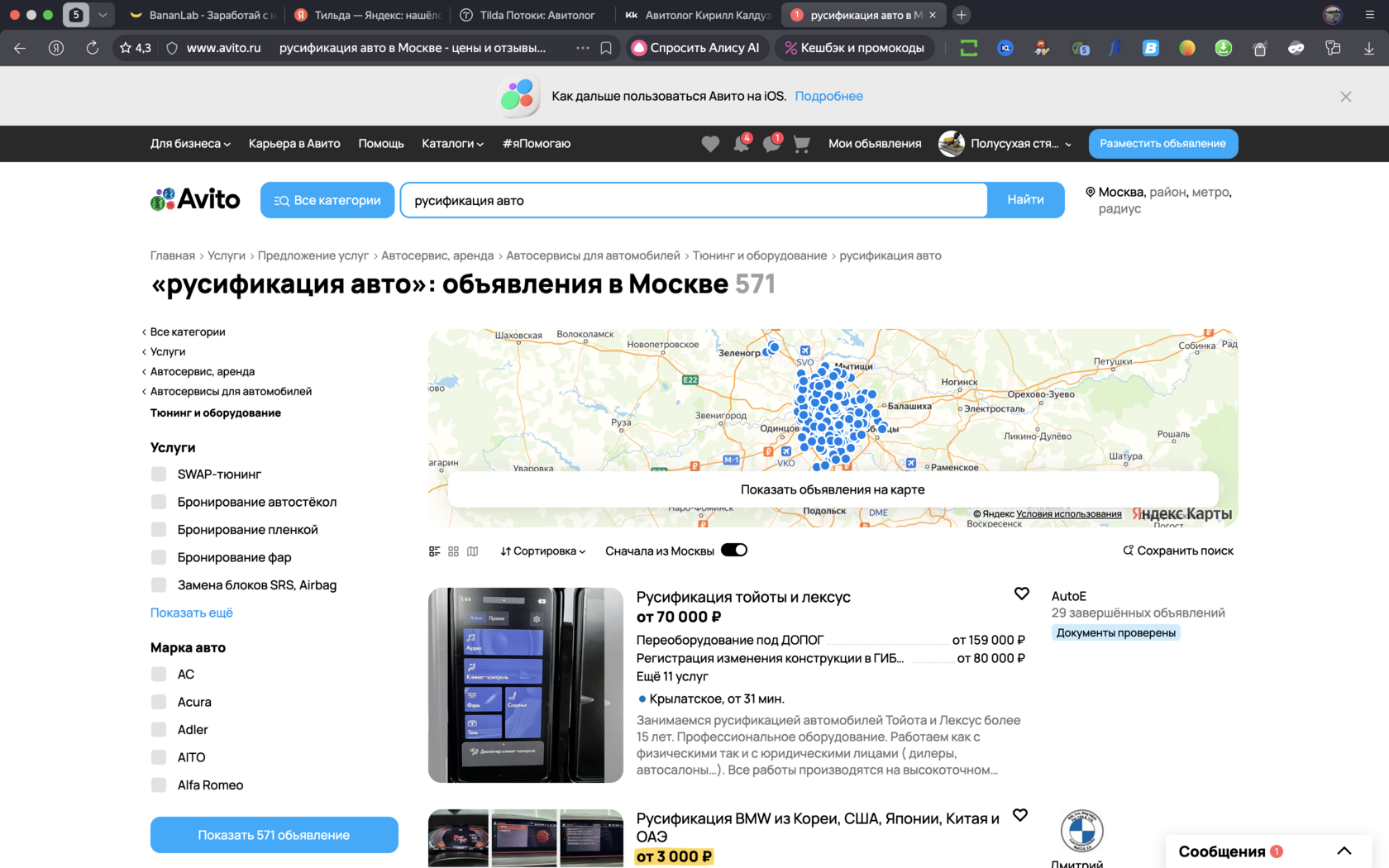This screenshot has width=1389, height=868.
Task: Click Показать 571 объявление button
Action: [274, 835]
